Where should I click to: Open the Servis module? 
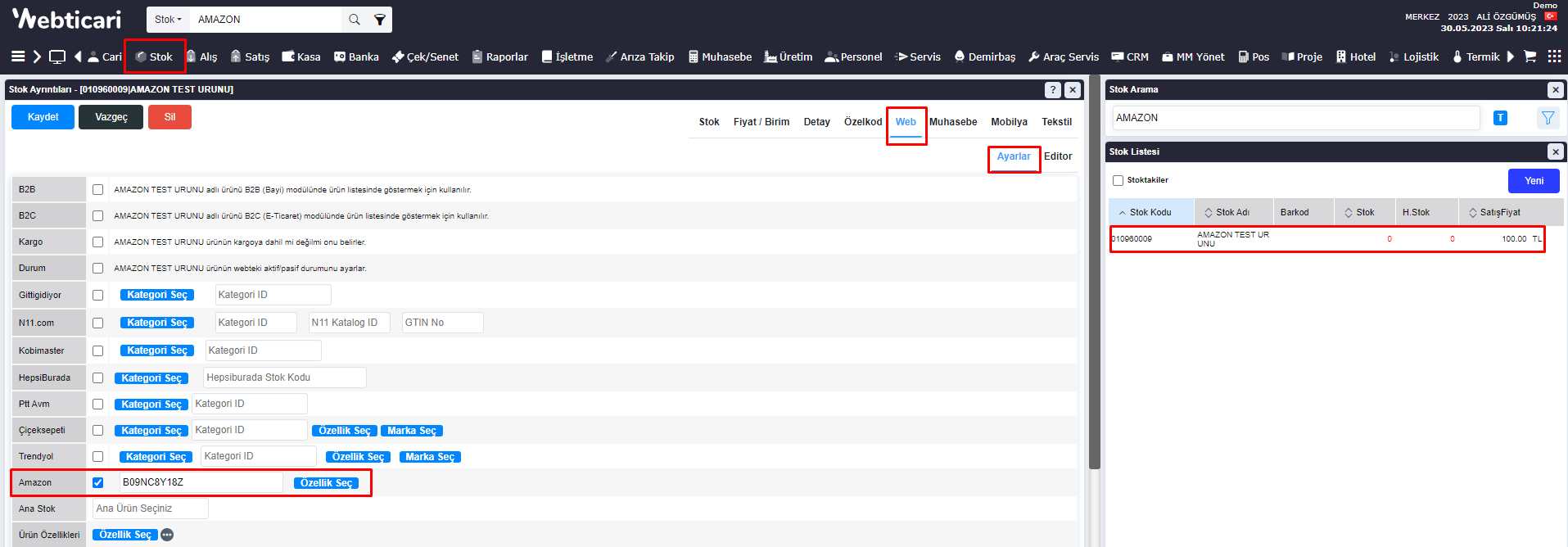(918, 57)
